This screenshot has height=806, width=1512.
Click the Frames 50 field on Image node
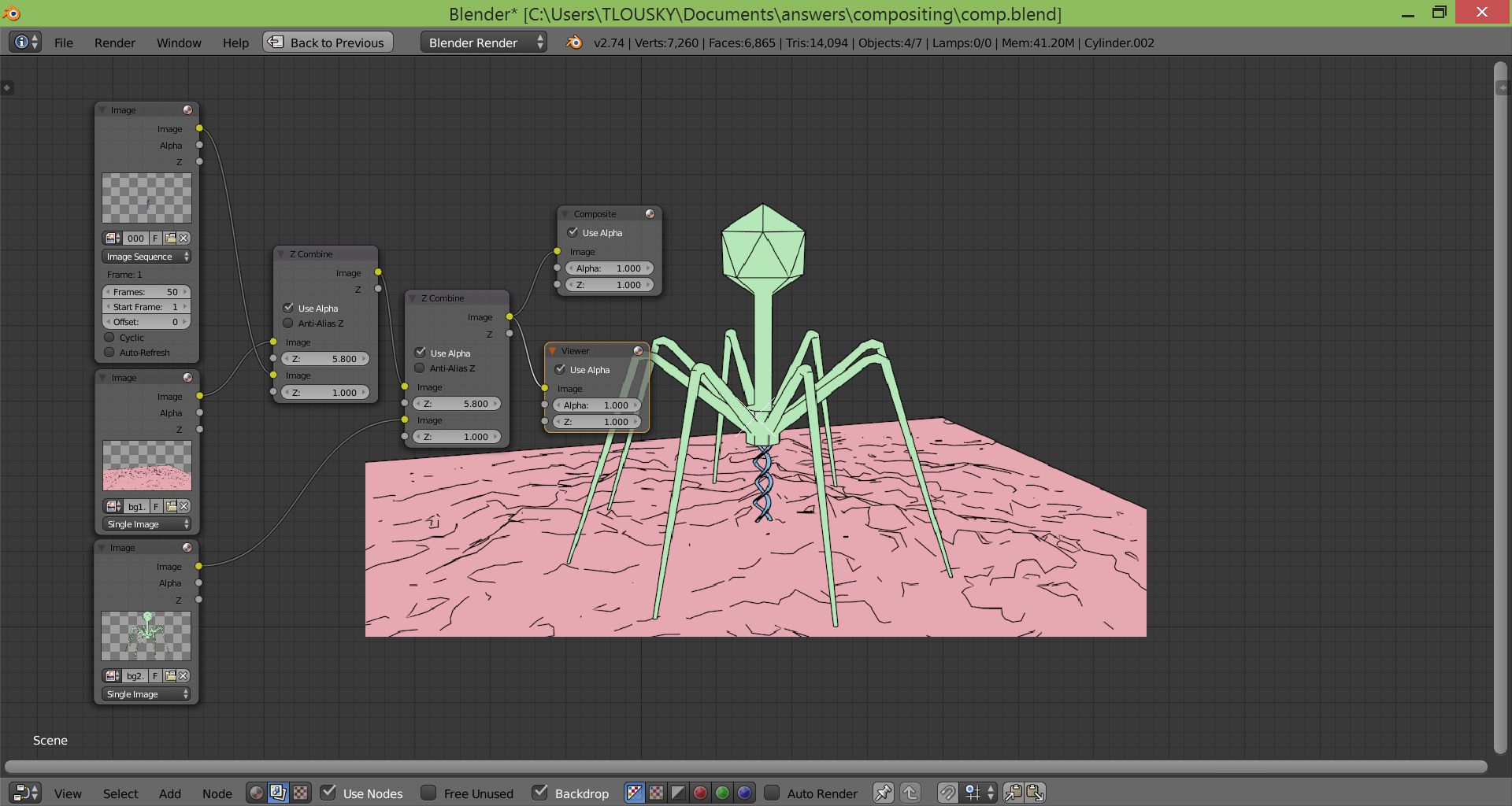(146, 291)
